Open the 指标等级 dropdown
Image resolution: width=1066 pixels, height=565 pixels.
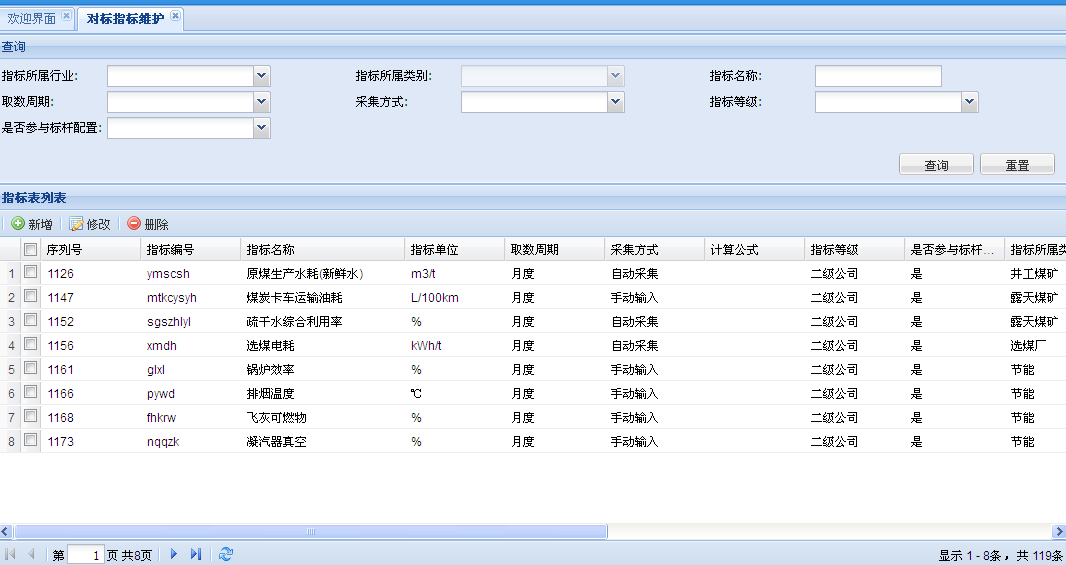tap(970, 102)
